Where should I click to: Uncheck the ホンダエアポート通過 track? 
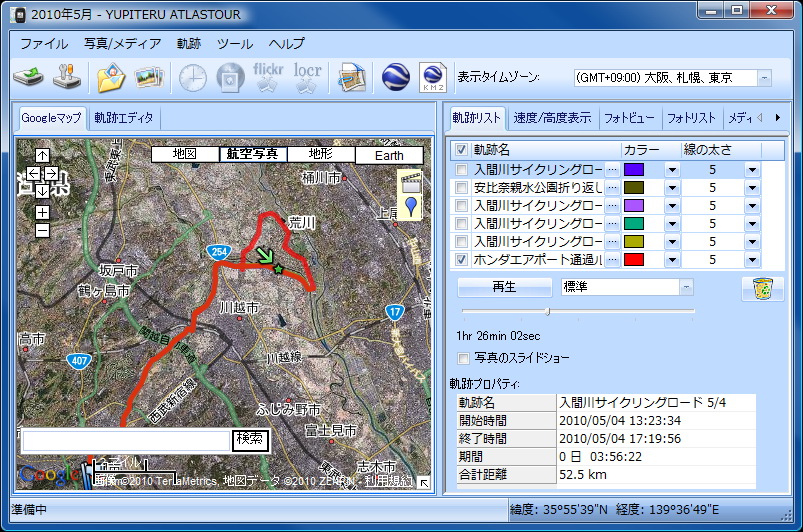pos(461,260)
